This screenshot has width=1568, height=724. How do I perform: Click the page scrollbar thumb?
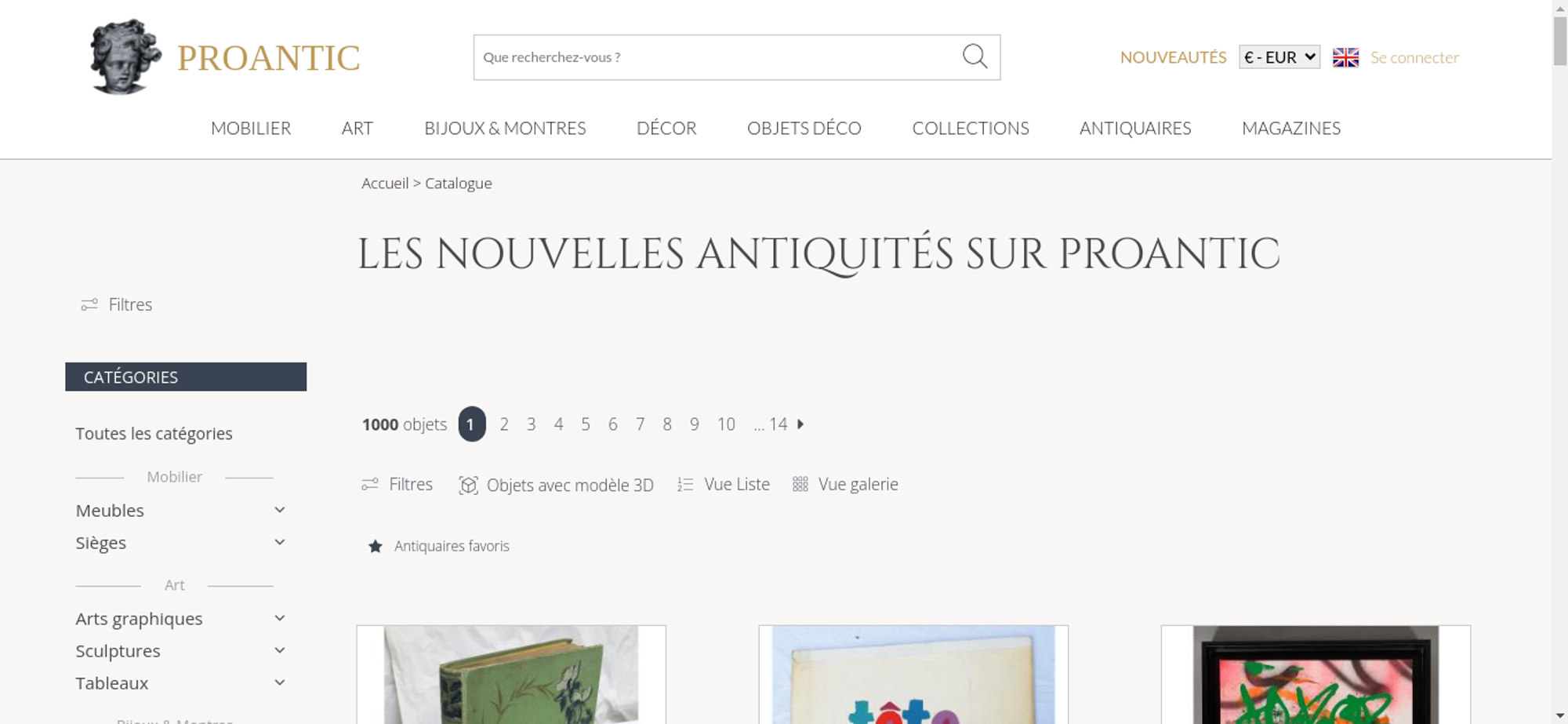pyautogui.click(x=1560, y=41)
